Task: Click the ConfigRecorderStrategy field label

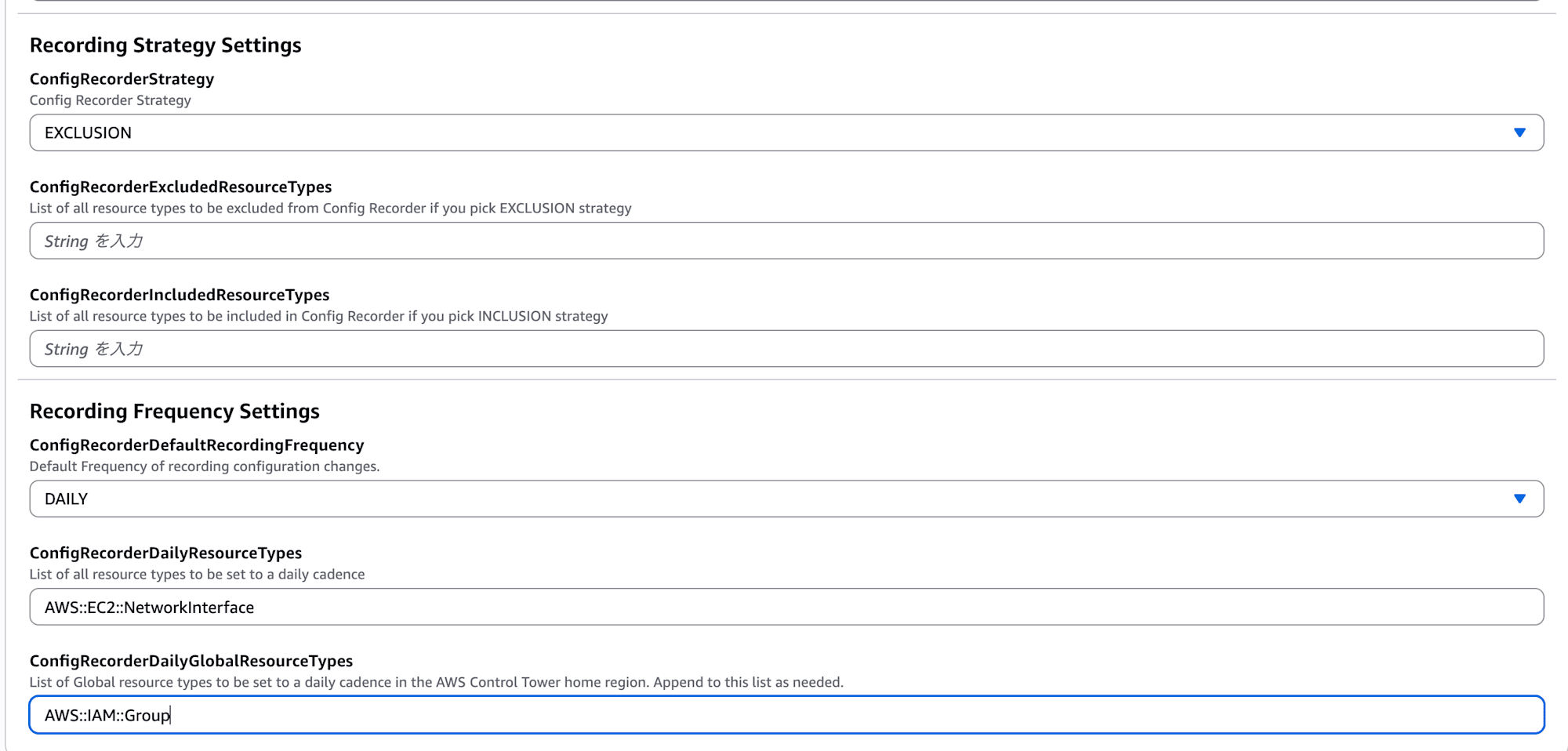Action: 122,79
